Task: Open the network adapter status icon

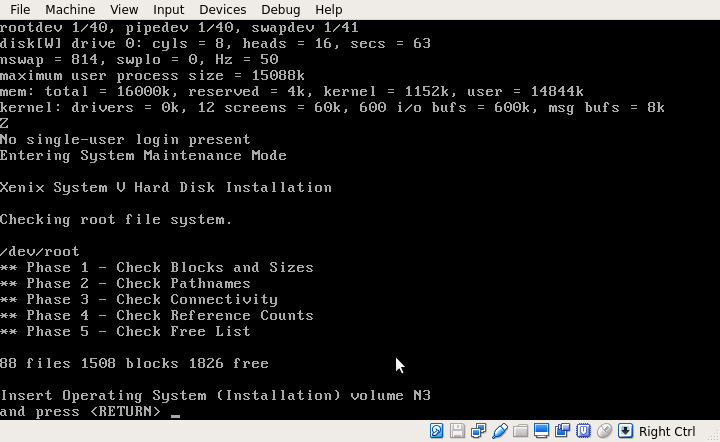Action: tap(478, 431)
